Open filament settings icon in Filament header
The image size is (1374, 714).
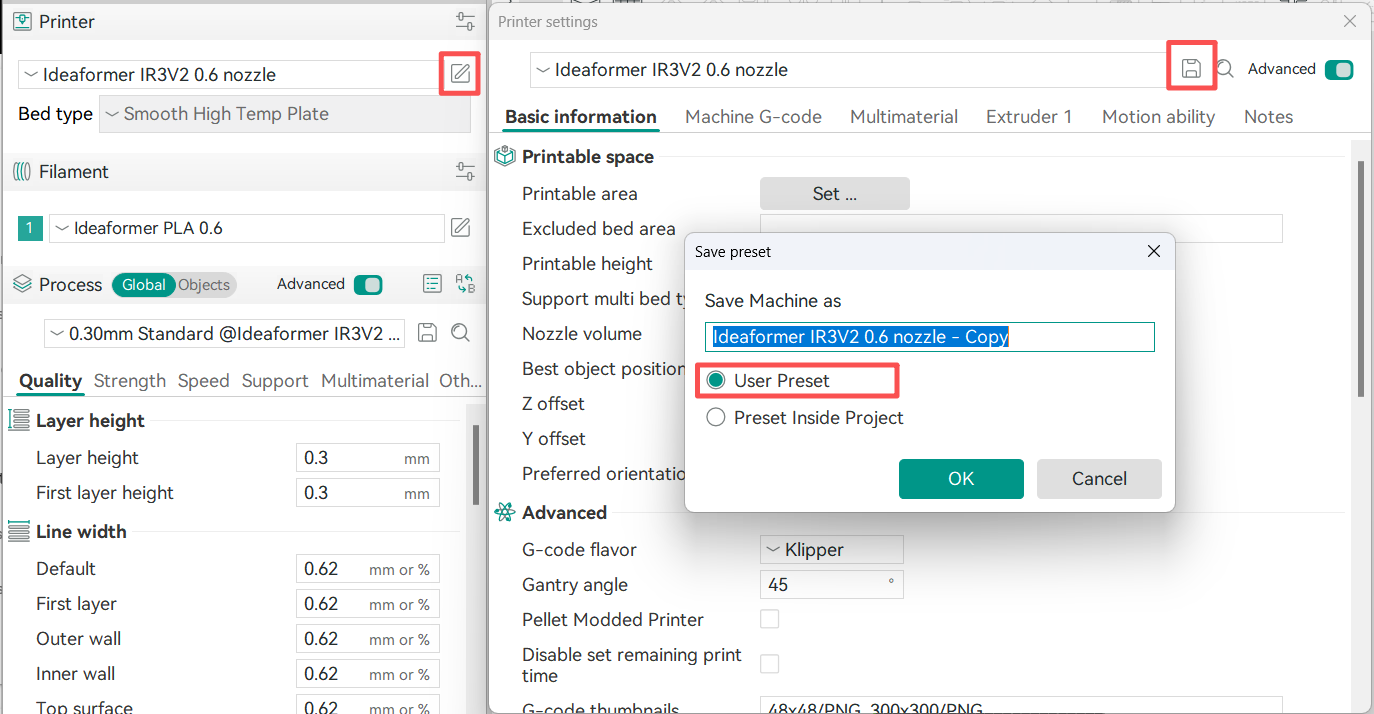(465, 171)
